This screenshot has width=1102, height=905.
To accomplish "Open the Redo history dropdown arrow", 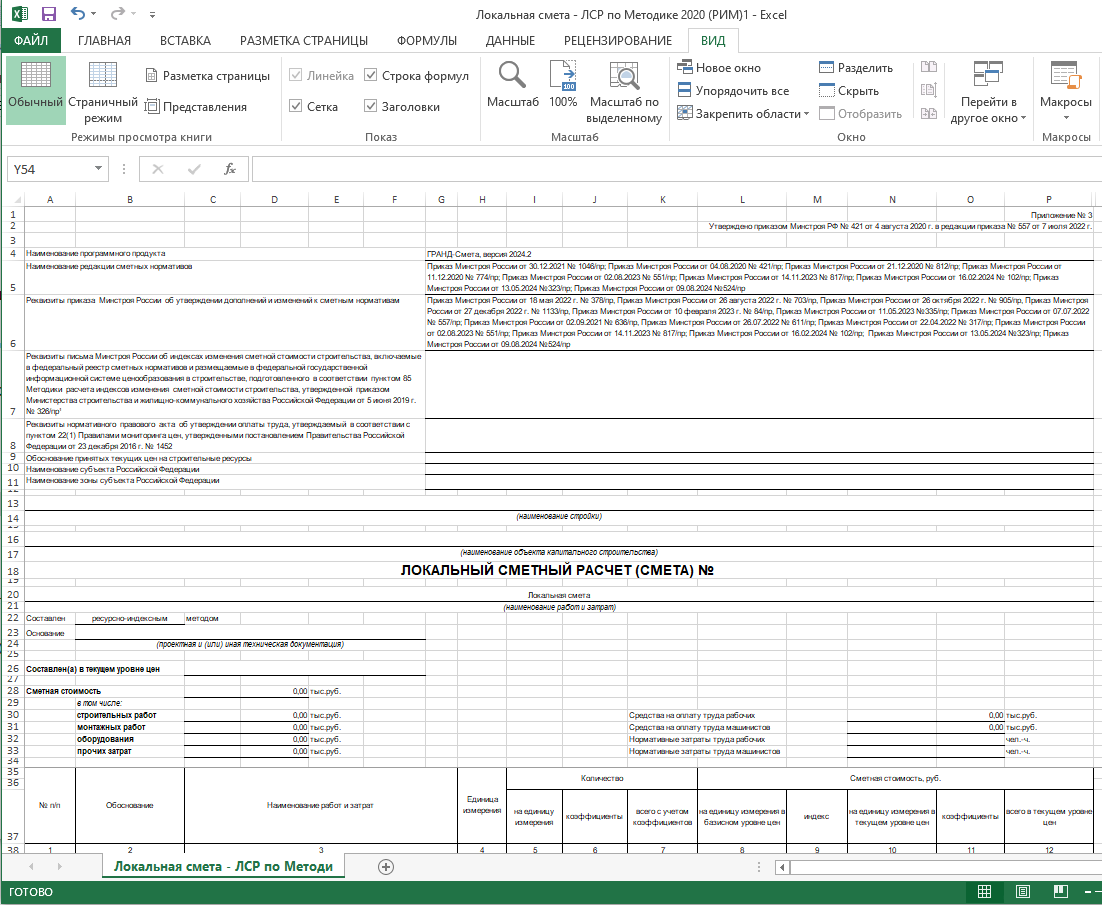I will [x=133, y=14].
